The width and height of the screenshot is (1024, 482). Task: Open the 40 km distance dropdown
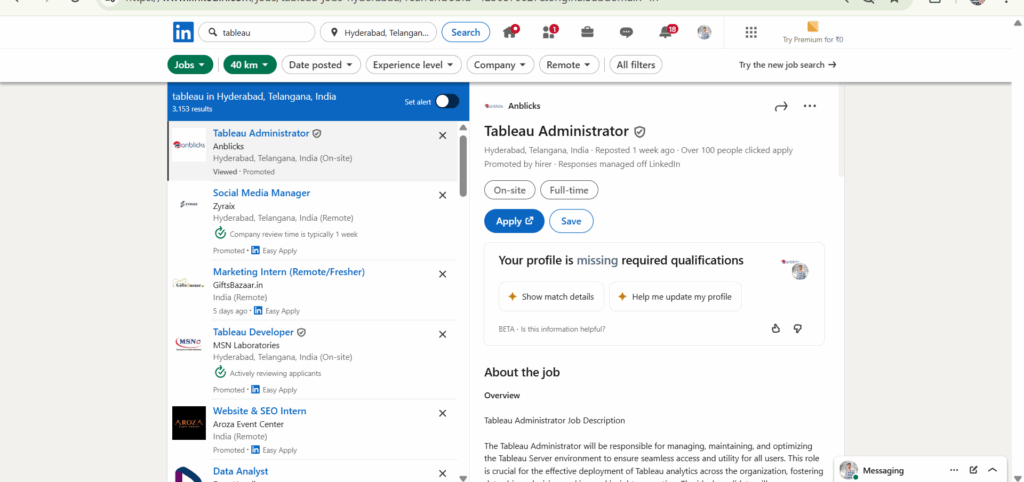(x=250, y=65)
